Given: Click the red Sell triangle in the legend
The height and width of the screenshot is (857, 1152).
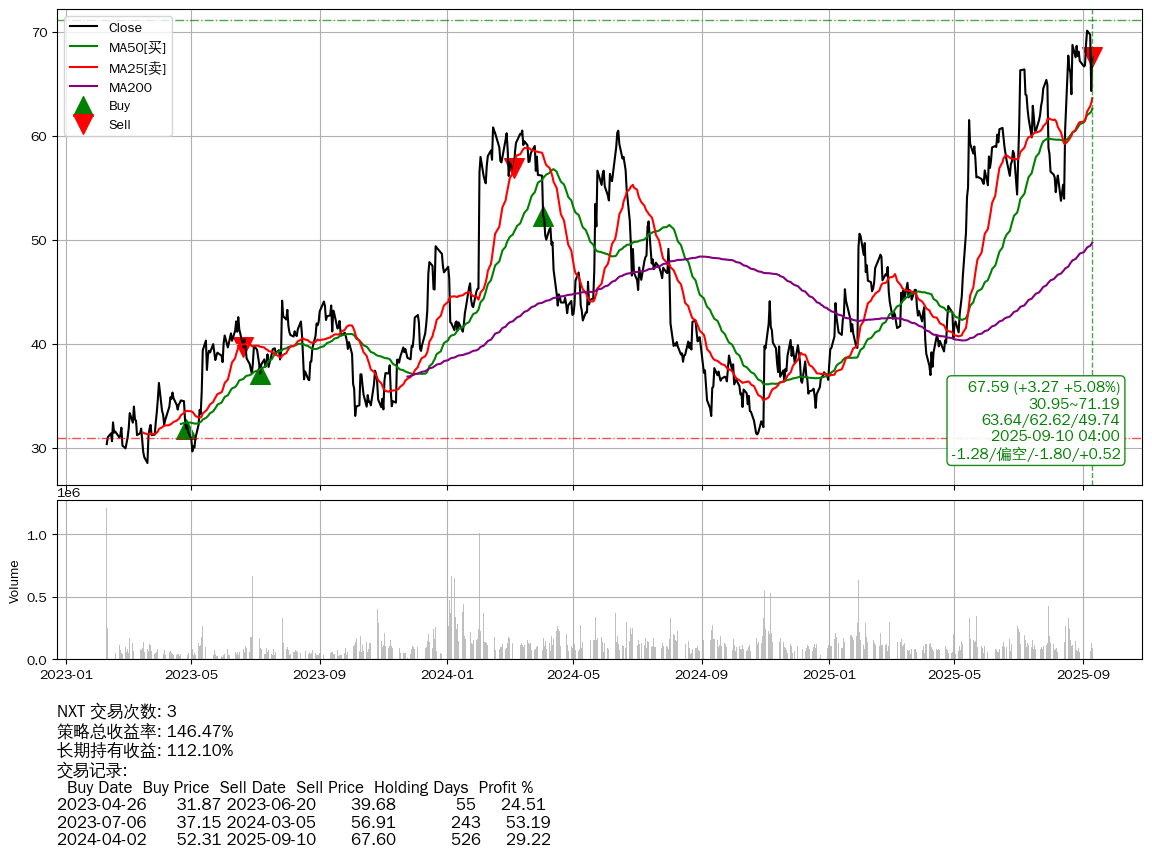Looking at the screenshot, I should (x=84, y=124).
